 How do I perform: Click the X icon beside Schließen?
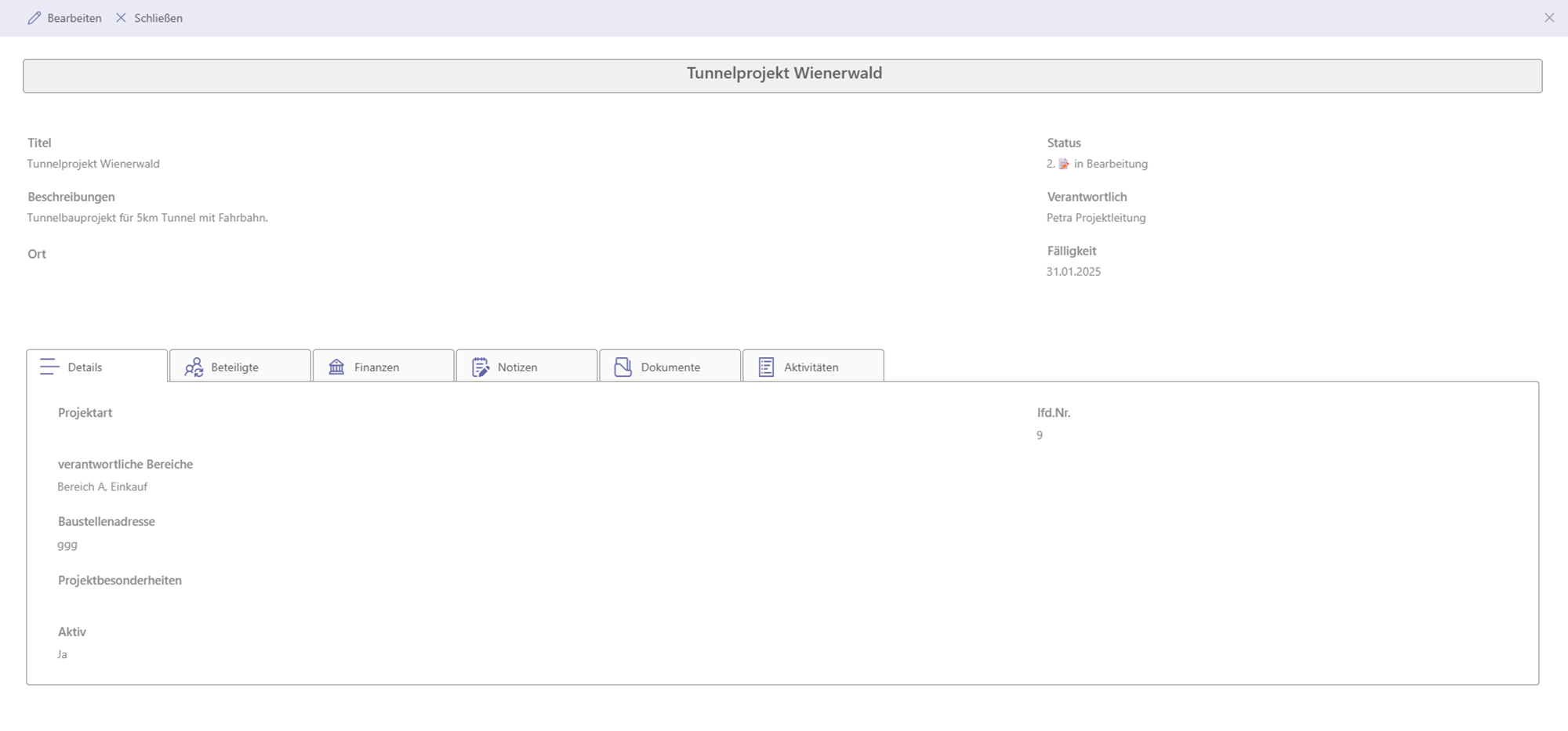coord(121,17)
